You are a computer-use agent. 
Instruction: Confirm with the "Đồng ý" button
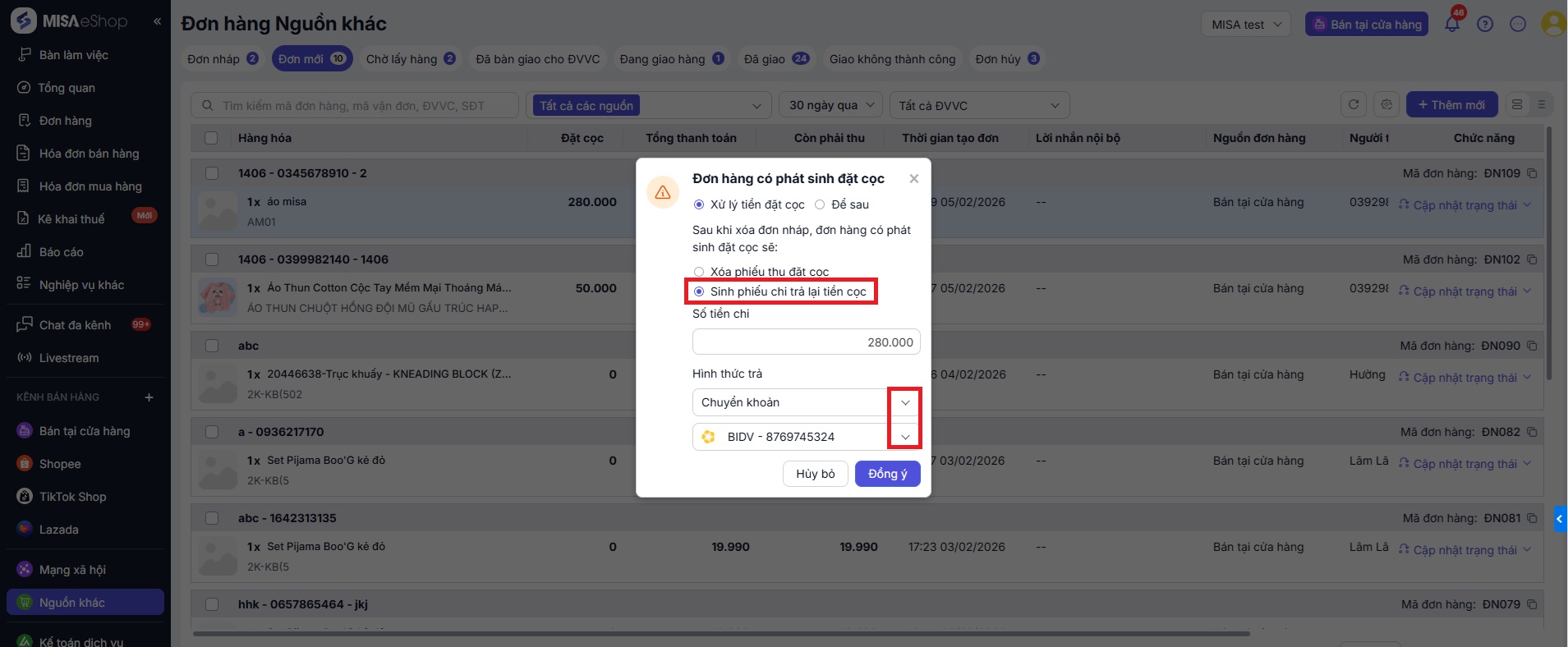click(x=887, y=474)
